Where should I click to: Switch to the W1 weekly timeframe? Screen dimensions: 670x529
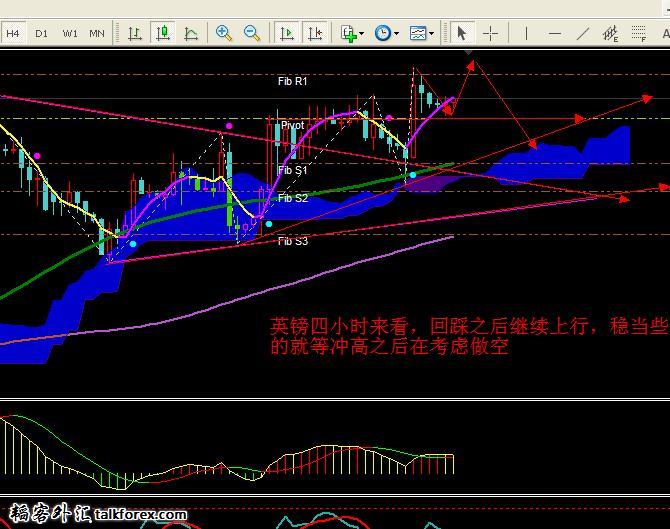[70, 33]
